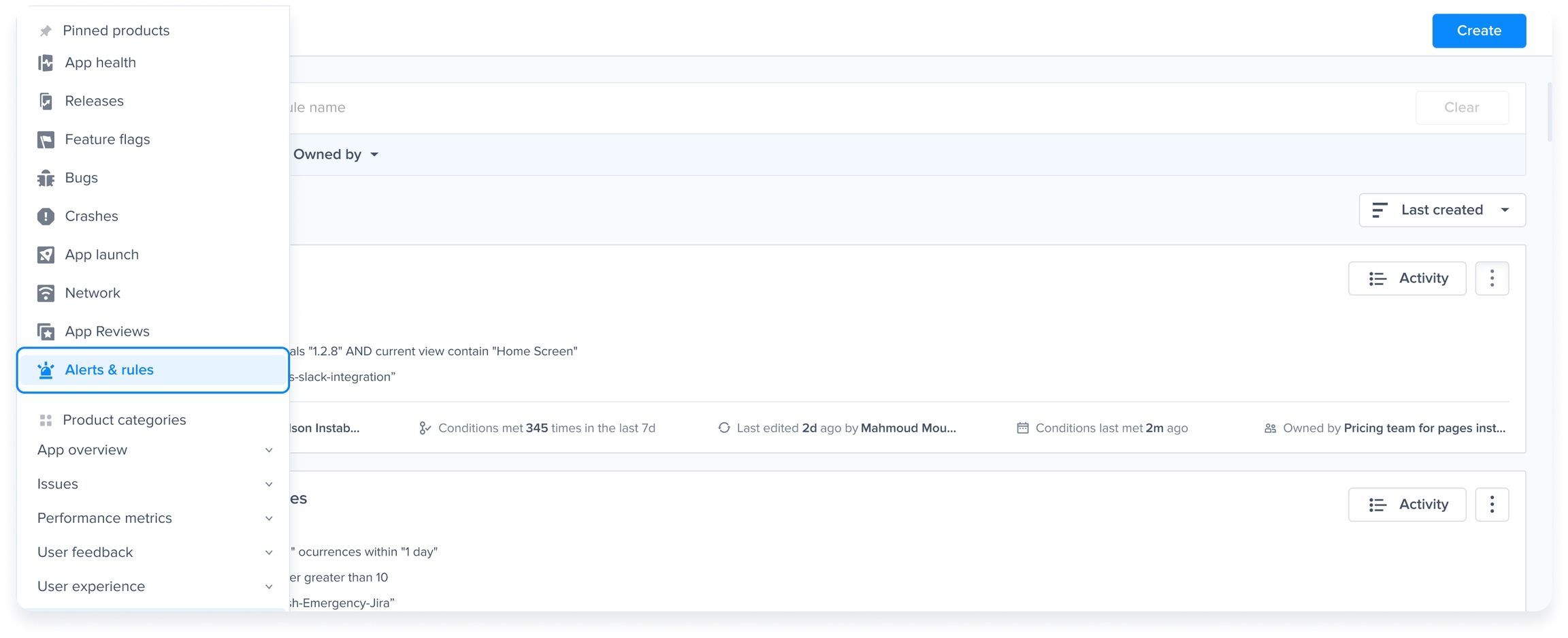Click the rule name search field
Screen dimensions: 1568x638
click(817, 108)
